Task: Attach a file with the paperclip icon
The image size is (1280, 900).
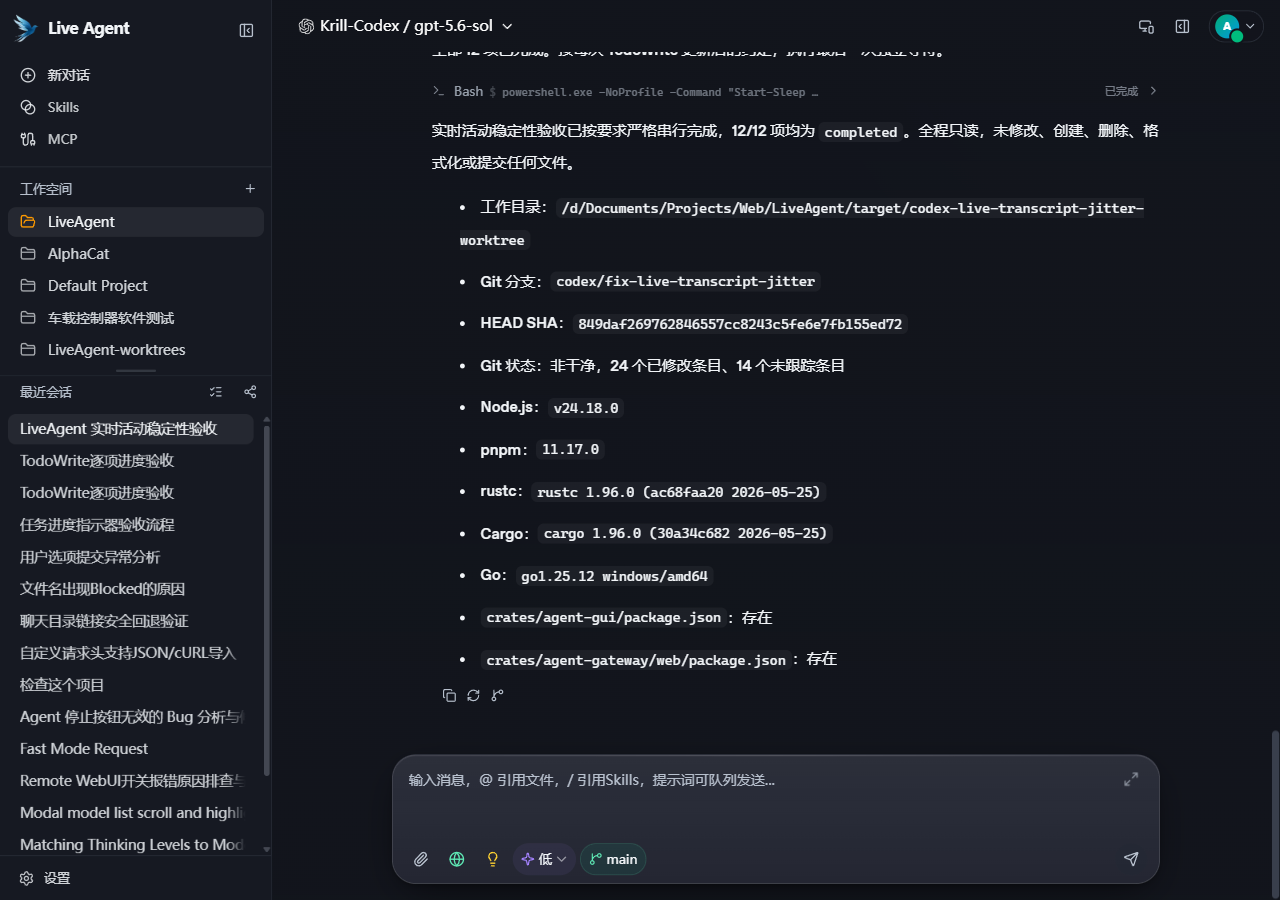Action: tap(421, 859)
